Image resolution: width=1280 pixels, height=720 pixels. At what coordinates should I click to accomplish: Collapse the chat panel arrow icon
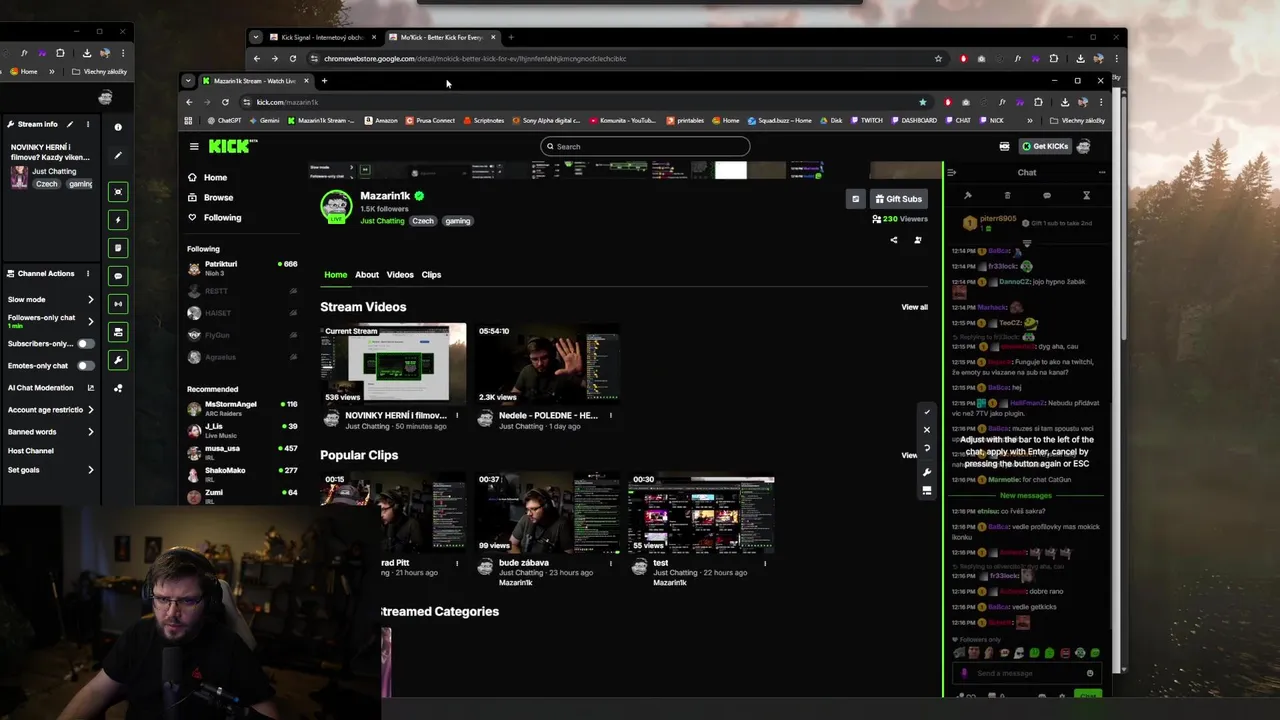pos(951,173)
